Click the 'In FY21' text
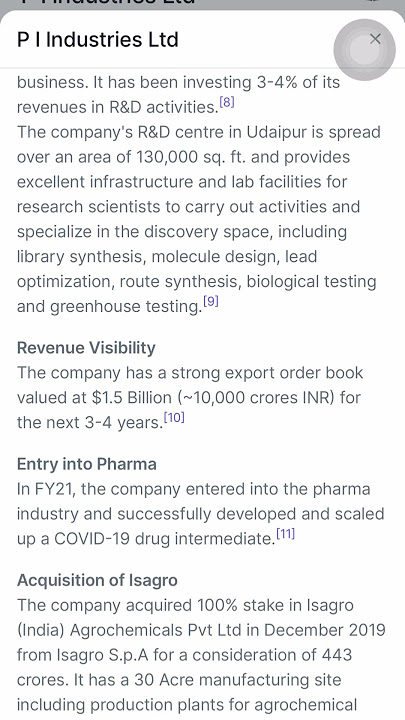The image size is (405, 720). pyautogui.click(x=46, y=489)
